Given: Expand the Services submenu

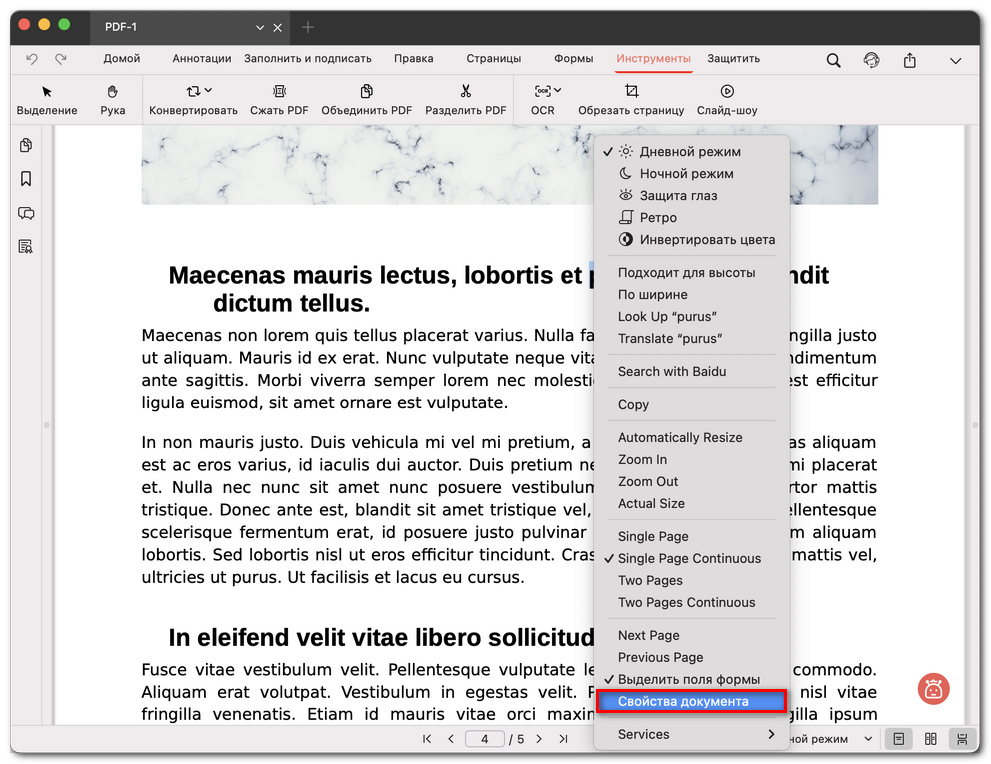Looking at the screenshot, I should tap(695, 734).
